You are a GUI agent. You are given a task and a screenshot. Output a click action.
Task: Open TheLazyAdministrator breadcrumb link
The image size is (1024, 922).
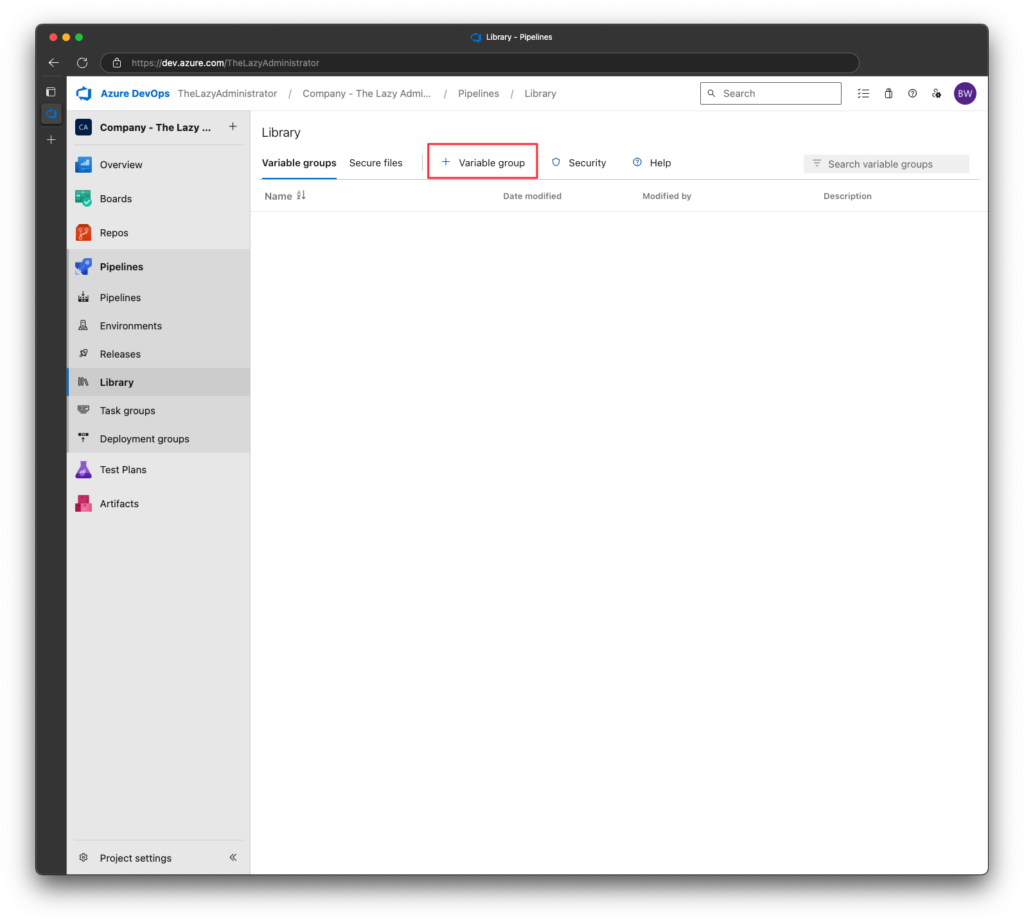pyautogui.click(x=227, y=93)
